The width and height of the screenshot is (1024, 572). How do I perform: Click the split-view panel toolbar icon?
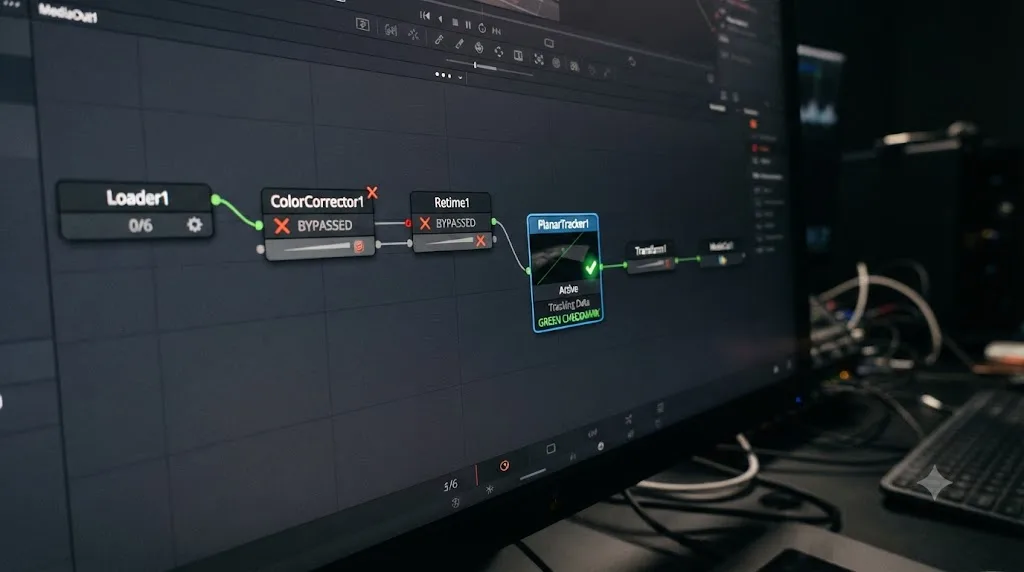(x=518, y=56)
